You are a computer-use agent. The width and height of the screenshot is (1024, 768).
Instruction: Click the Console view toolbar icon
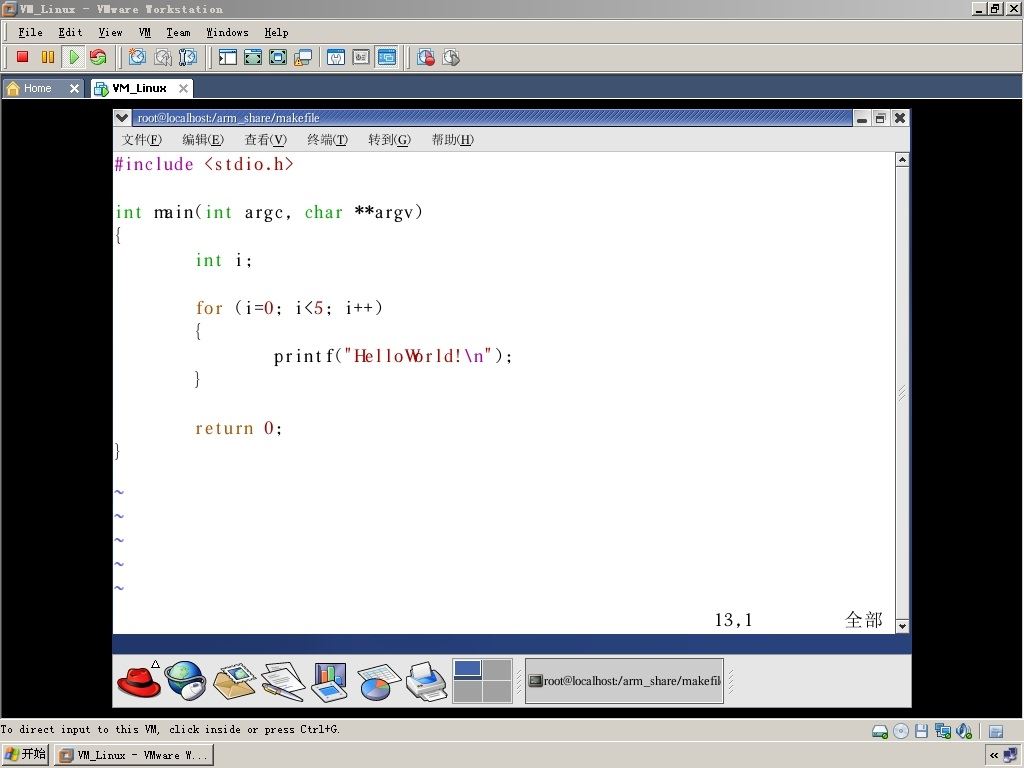[x=387, y=57]
